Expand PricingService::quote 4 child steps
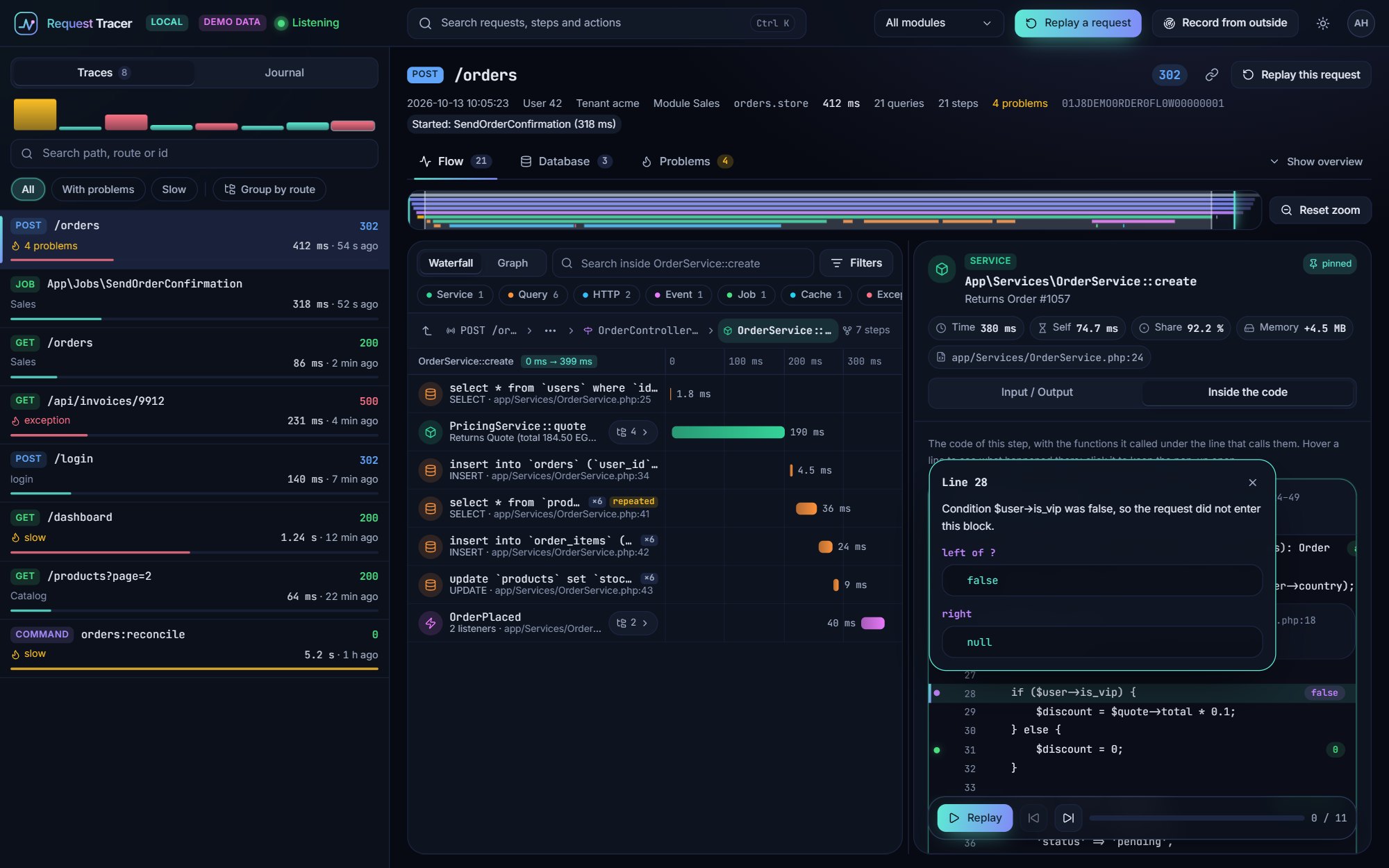This screenshot has height=868, width=1389. (633, 432)
